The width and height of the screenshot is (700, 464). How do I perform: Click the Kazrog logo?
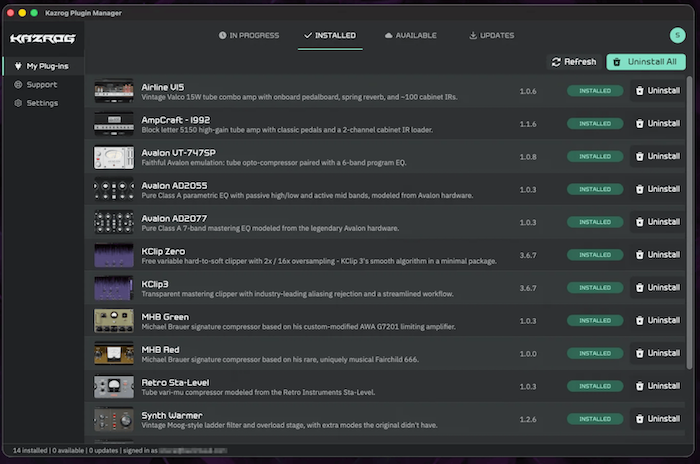coord(43,38)
